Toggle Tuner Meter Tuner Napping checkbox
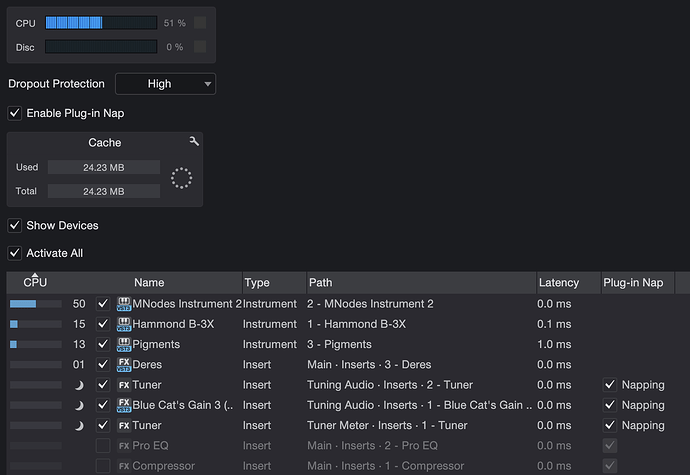 (x=610, y=425)
